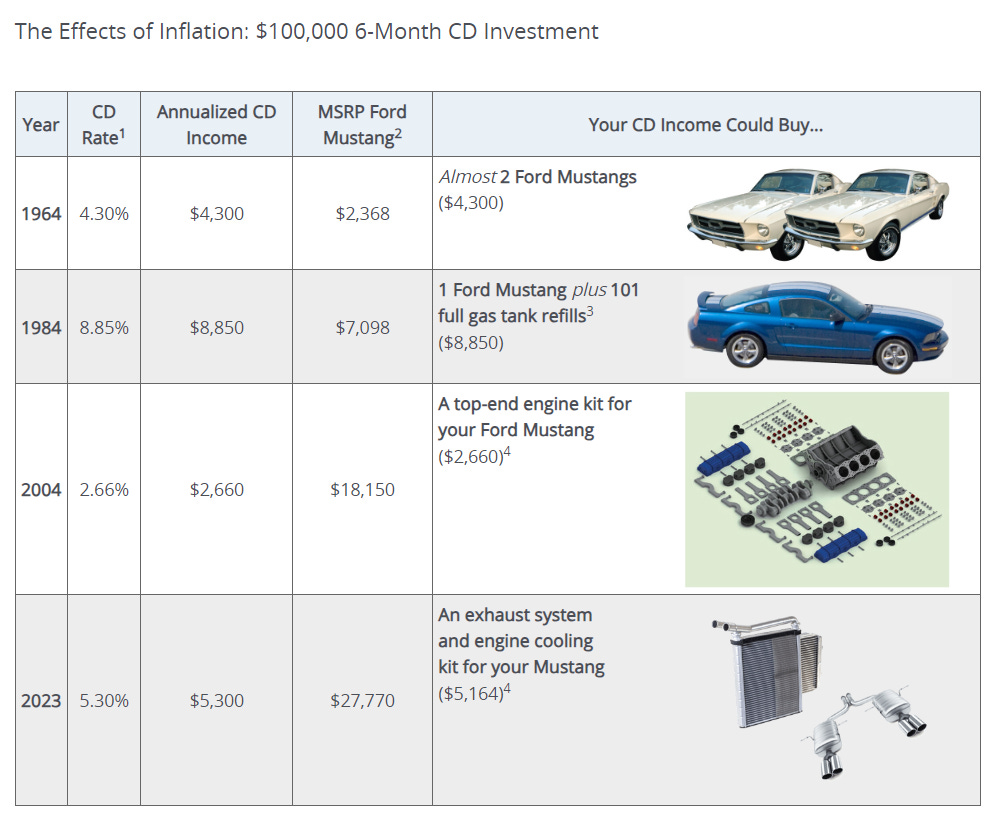Select the $2,660 annualized income cell
This screenshot has width=998, height=824.
[x=216, y=490]
